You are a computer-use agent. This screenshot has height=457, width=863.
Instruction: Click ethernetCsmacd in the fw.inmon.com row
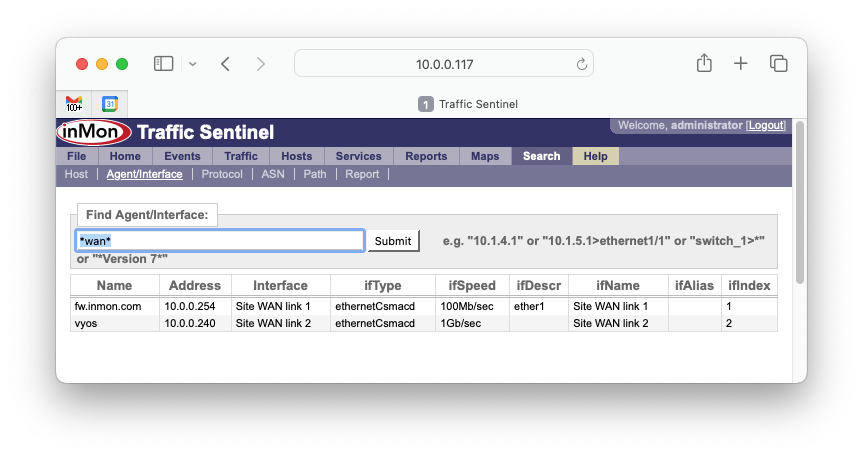pos(375,307)
